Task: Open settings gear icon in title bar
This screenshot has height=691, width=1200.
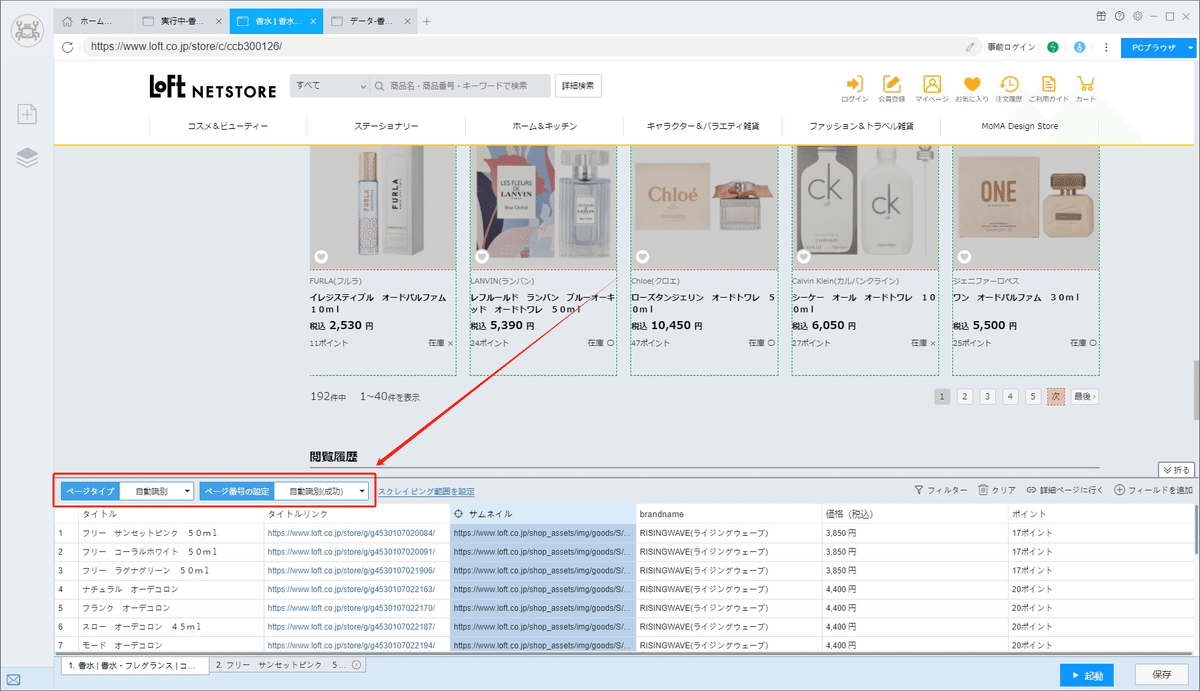Action: coord(1137,16)
